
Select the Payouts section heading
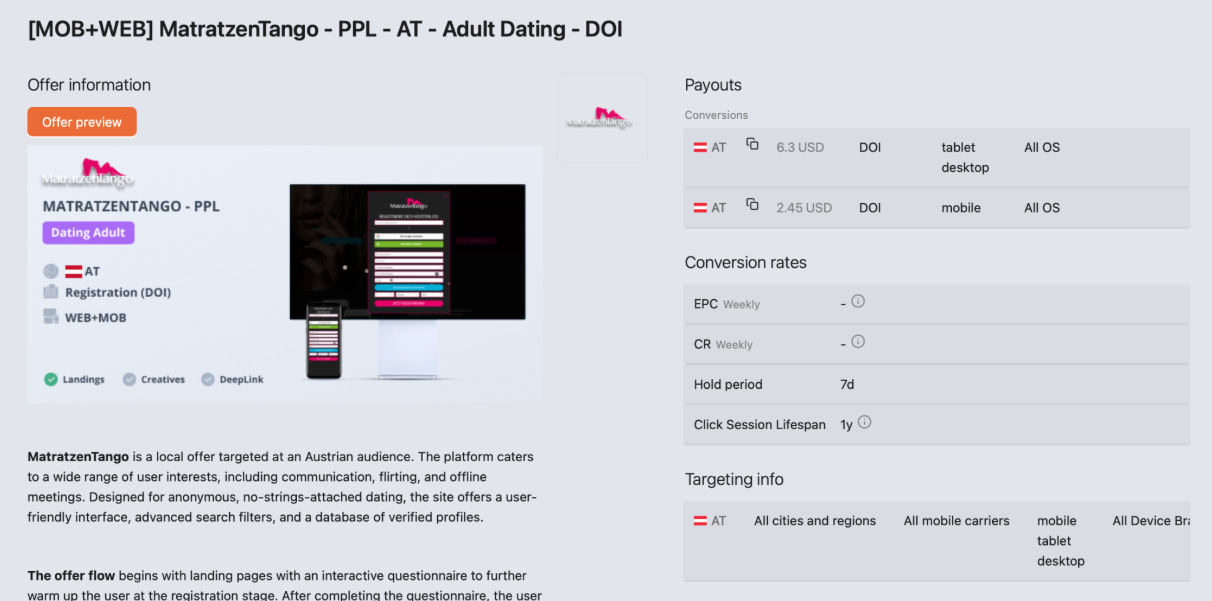coord(713,85)
